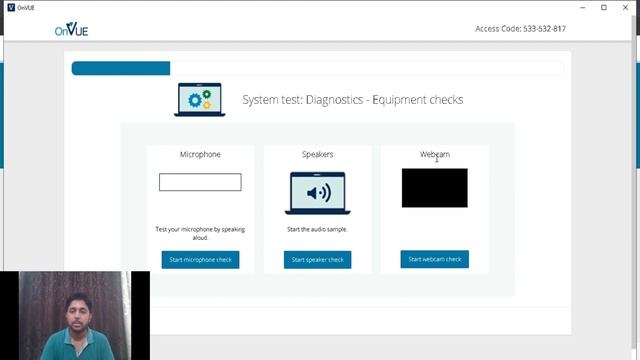The image size is (640, 360).
Task: Click the 'System test: Diagnostics - Equipment checks' heading
Action: click(353, 100)
